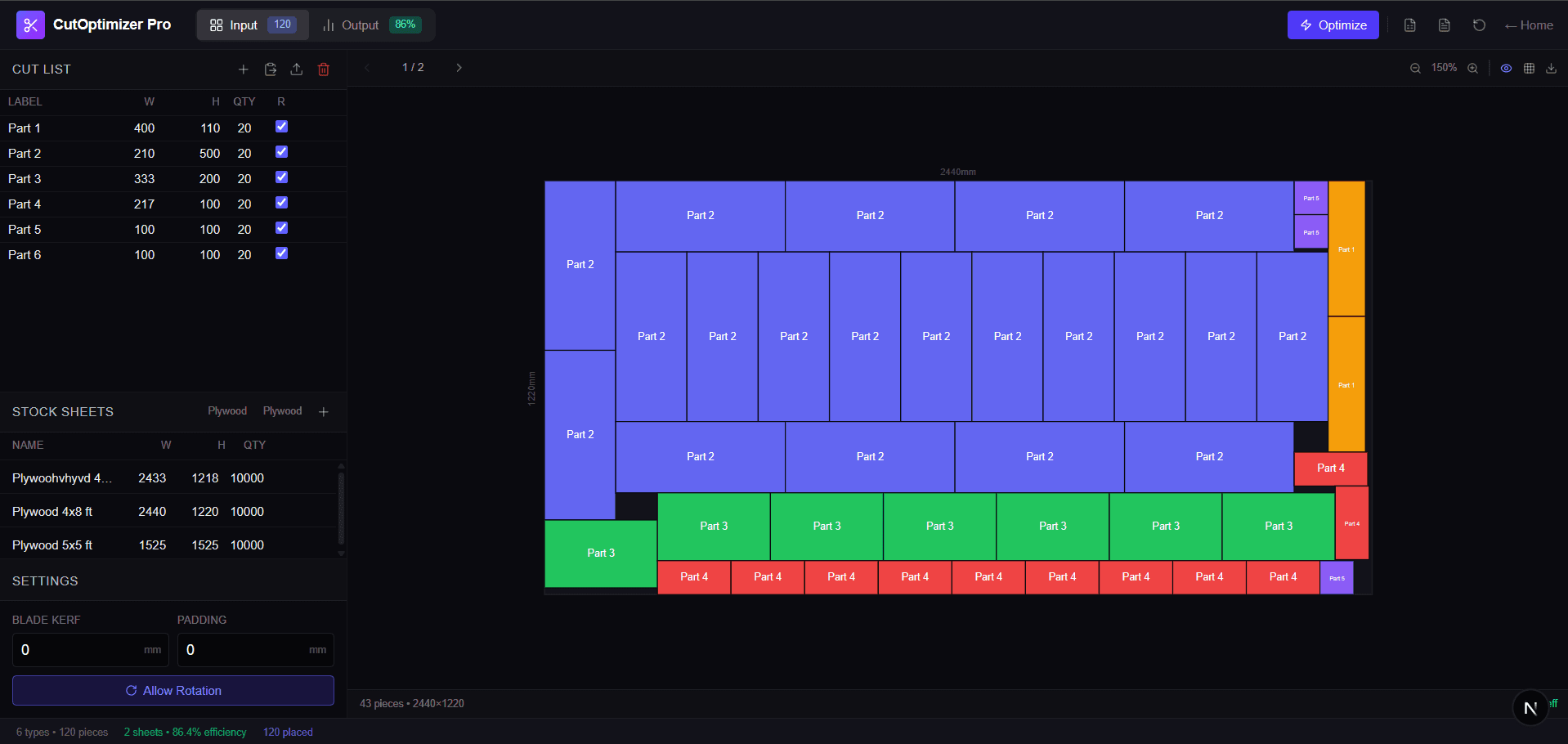Open the paste/import clipboard icon in Cut List
The height and width of the screenshot is (744, 1568).
tap(270, 69)
